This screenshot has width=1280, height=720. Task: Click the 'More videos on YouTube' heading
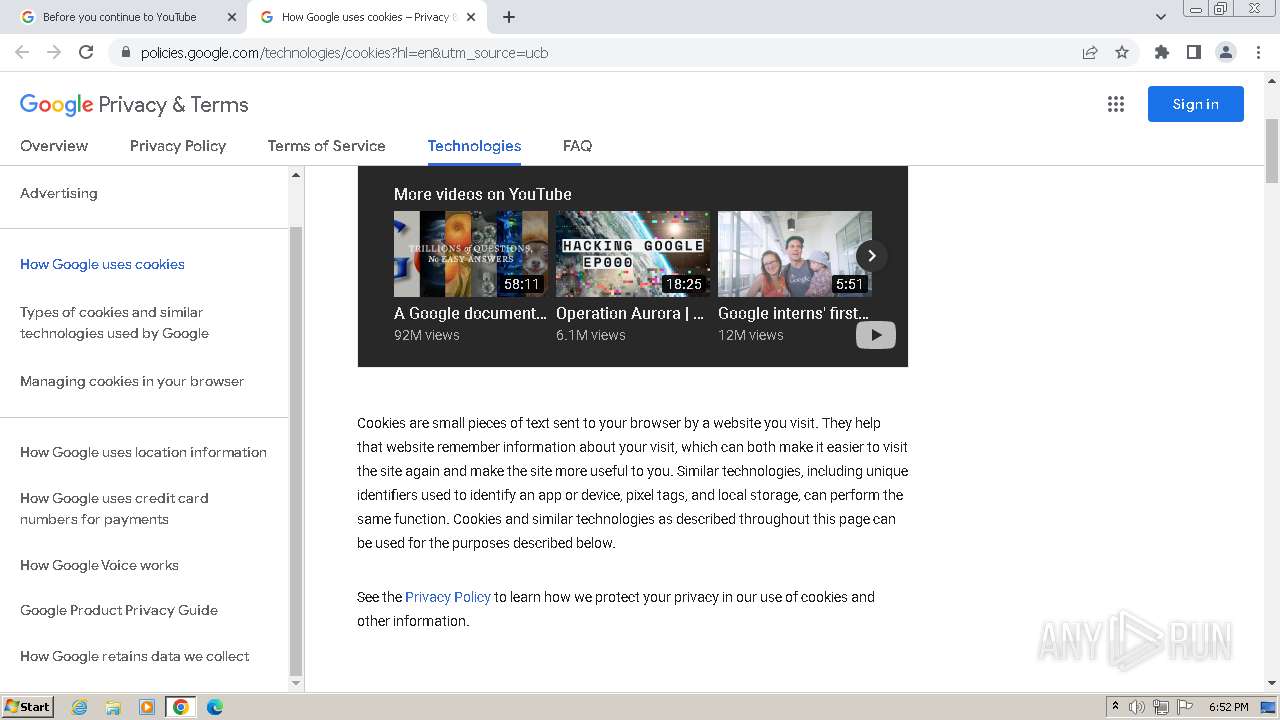pos(483,194)
